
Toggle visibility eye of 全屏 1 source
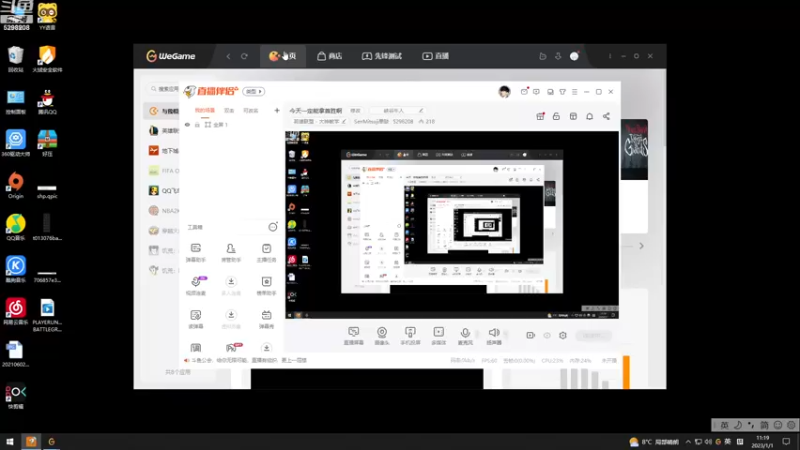coord(187,124)
